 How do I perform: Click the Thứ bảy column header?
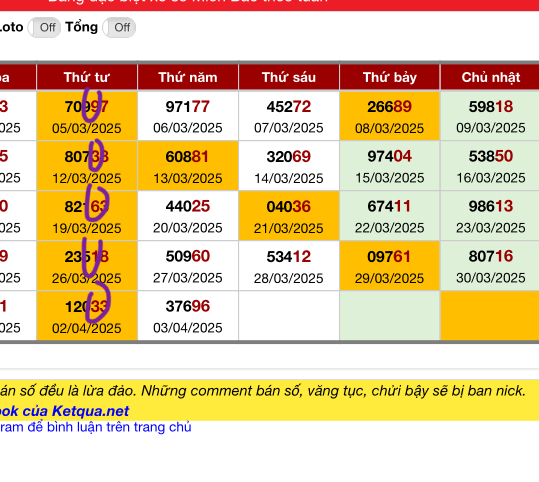[x=390, y=77]
